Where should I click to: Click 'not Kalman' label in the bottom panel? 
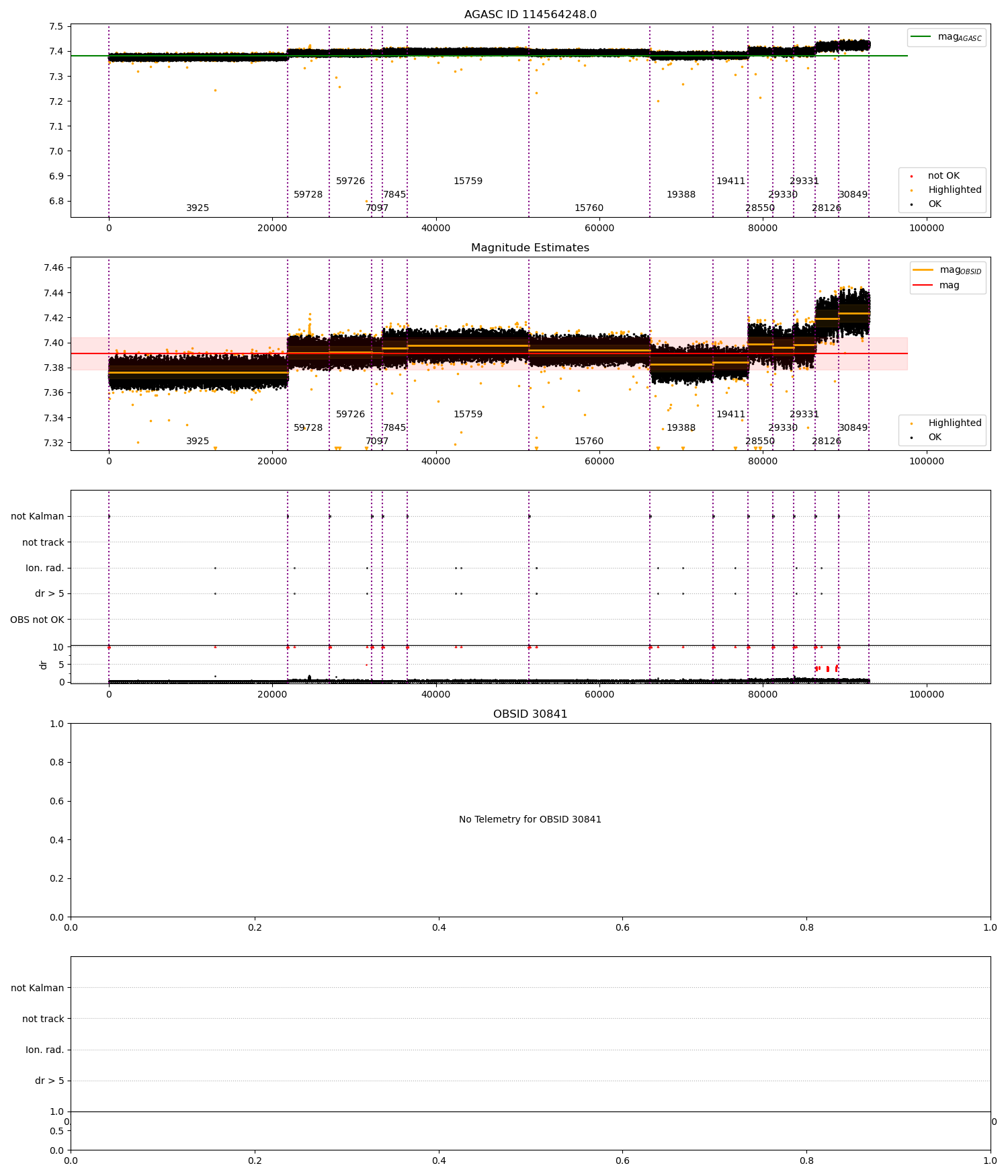click(38, 988)
